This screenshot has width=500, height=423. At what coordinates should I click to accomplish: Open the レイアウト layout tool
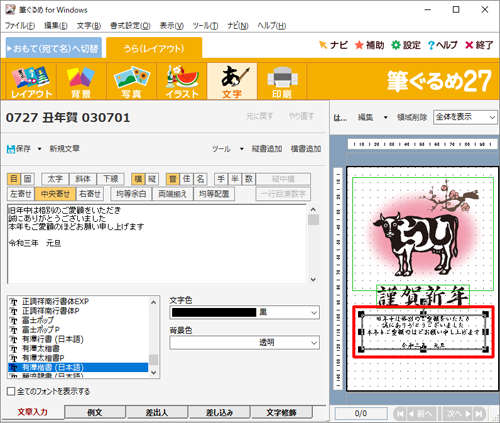pyautogui.click(x=31, y=82)
